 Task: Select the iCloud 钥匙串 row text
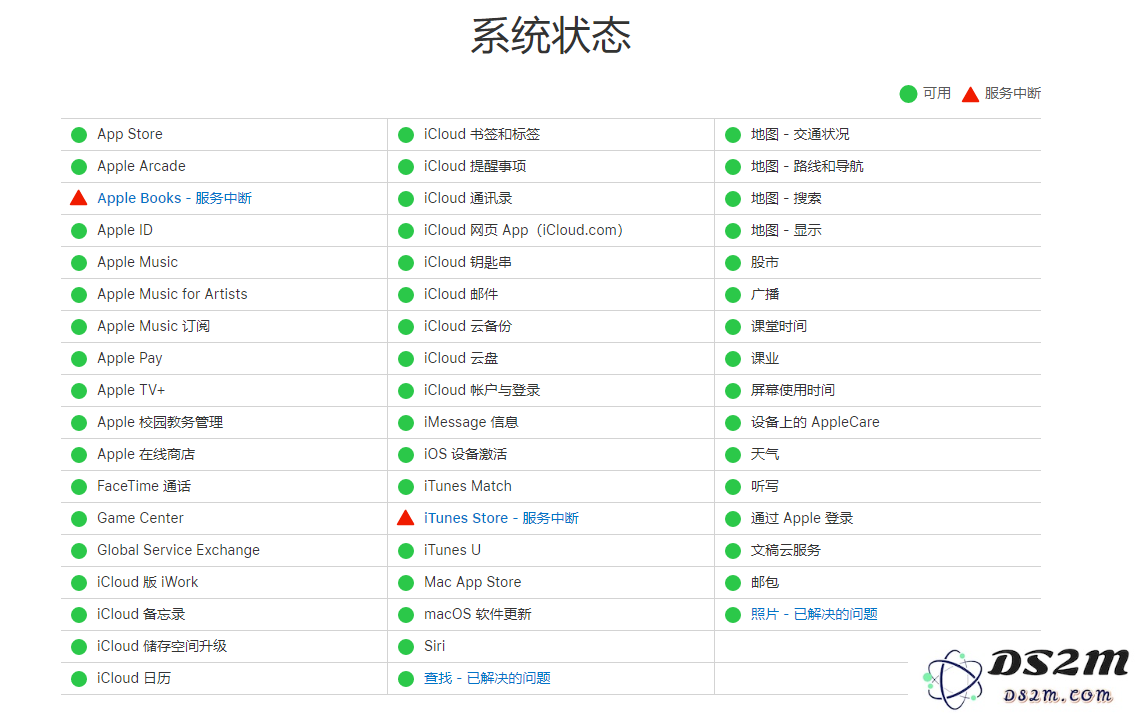[468, 262]
